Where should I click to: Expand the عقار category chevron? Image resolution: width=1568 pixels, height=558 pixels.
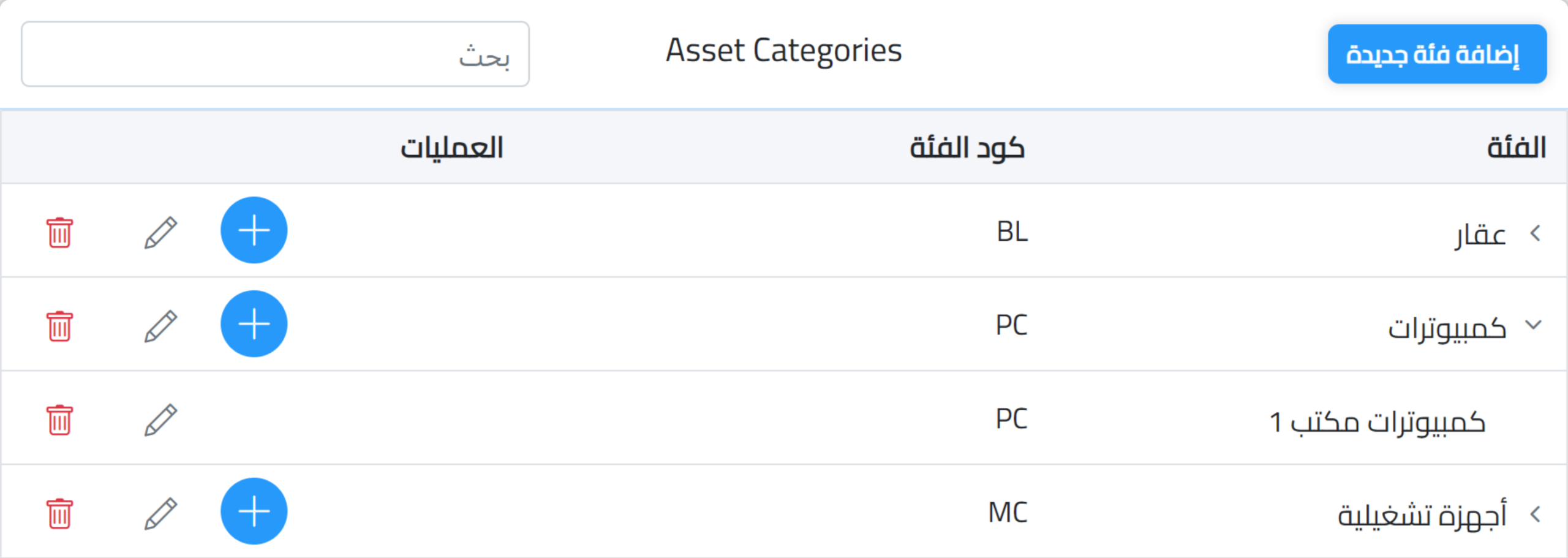tap(1535, 233)
